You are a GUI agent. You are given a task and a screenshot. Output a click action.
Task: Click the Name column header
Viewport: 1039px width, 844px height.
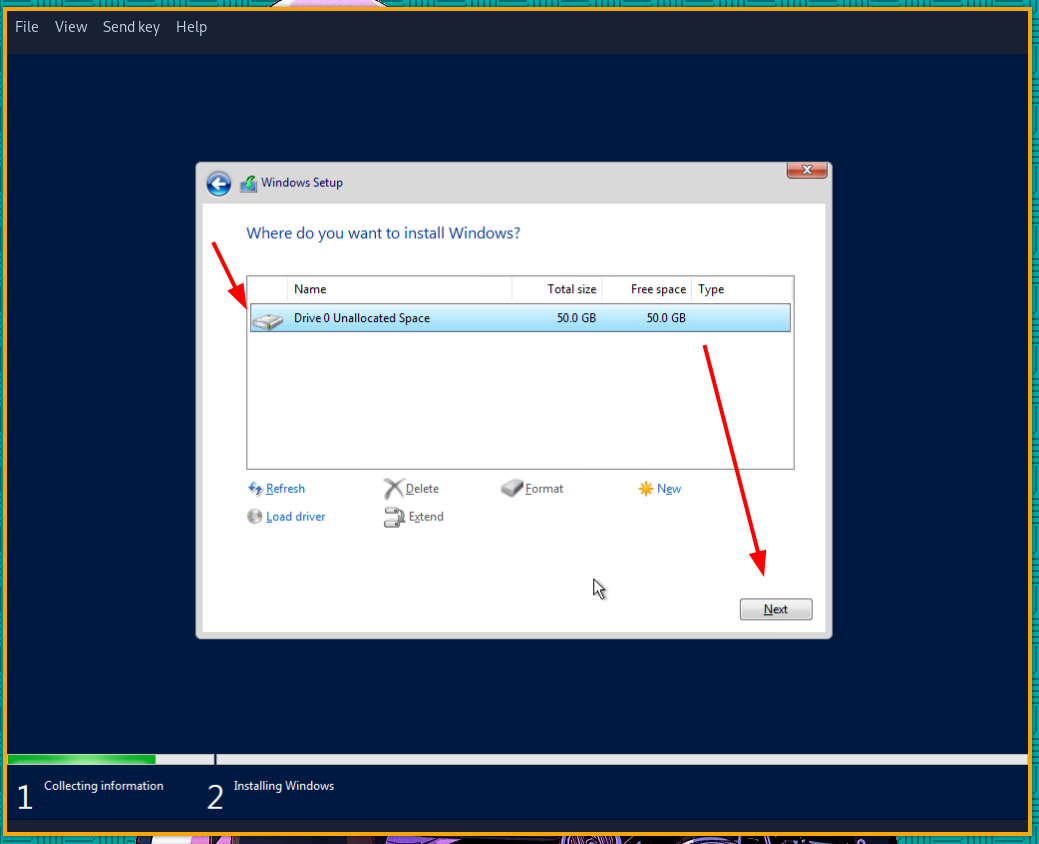tap(400, 290)
